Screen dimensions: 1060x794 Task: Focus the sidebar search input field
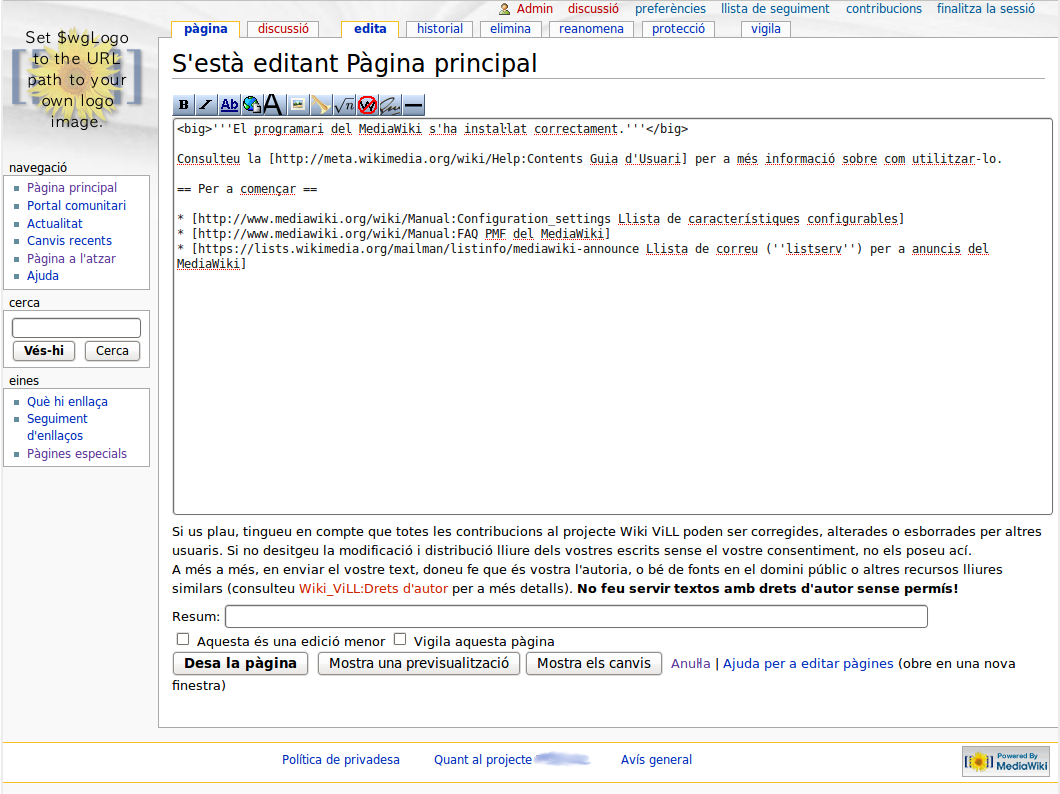pyautogui.click(x=76, y=328)
